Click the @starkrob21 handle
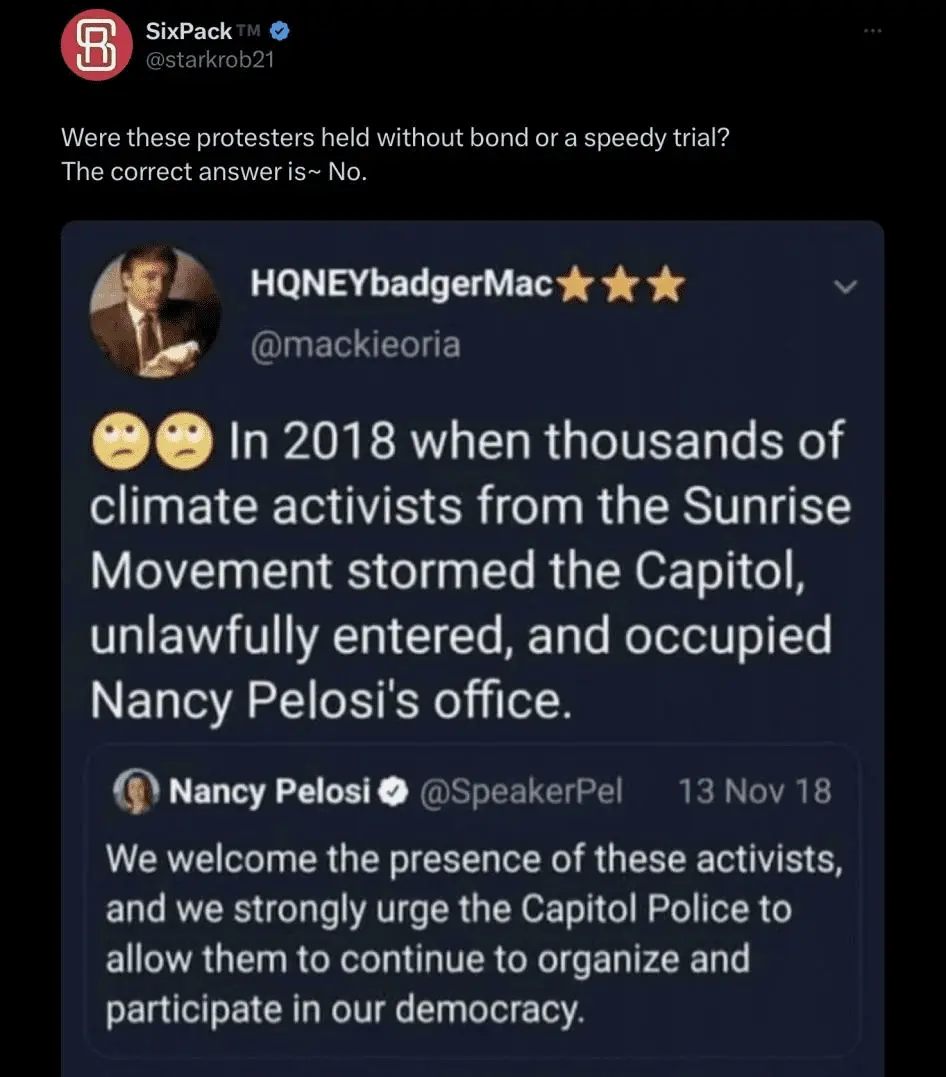Image resolution: width=946 pixels, height=1077 pixels. [210, 59]
